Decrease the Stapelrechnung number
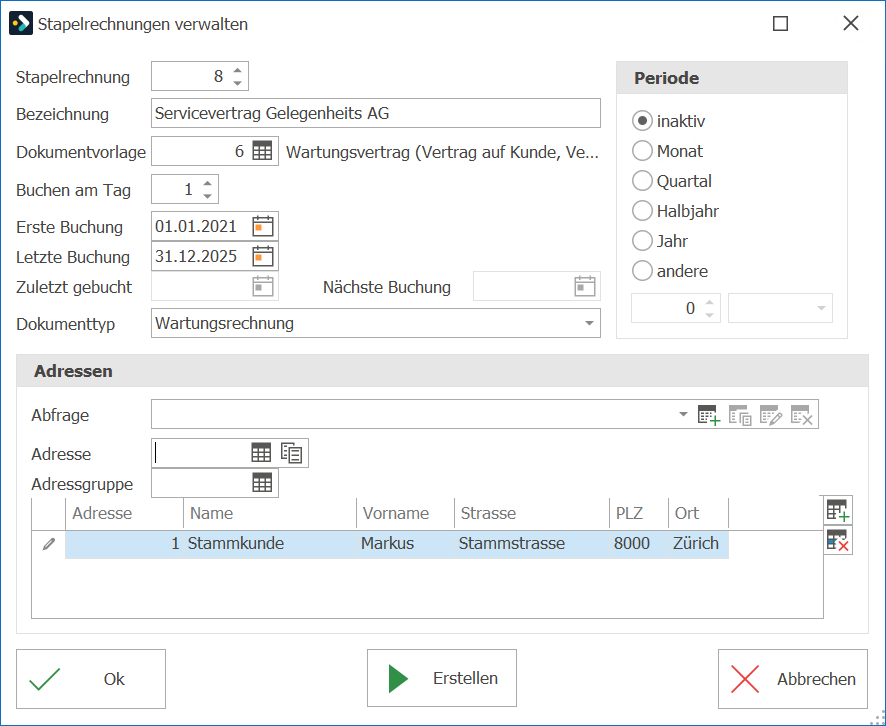 coord(237,82)
